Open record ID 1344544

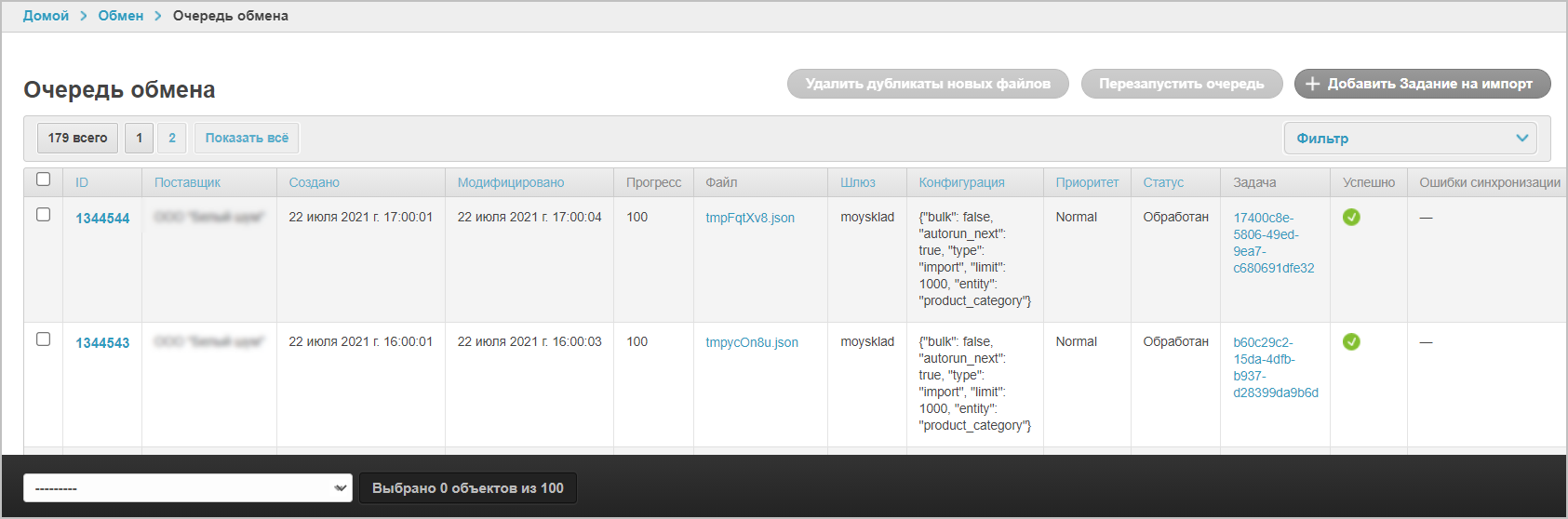point(102,219)
